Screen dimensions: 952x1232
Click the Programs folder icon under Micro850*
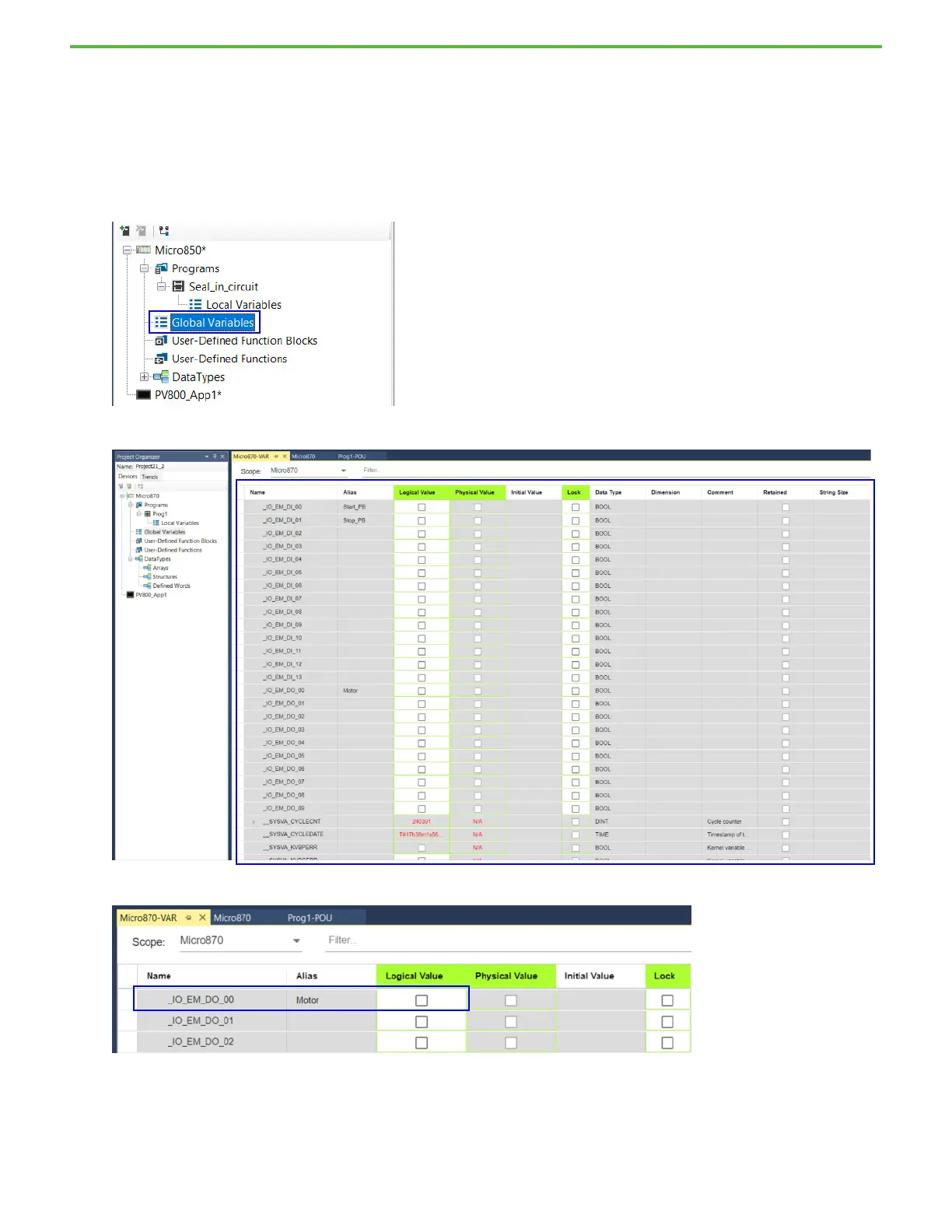click(161, 268)
